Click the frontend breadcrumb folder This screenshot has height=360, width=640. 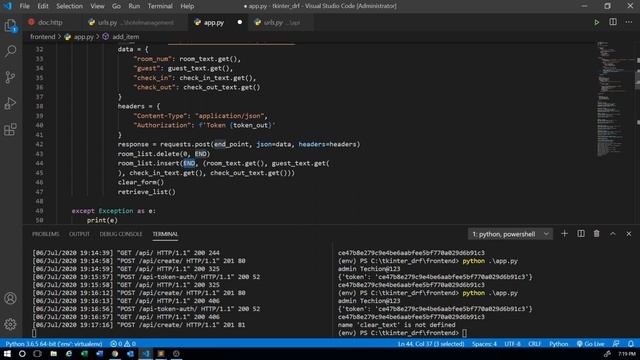[x=42, y=37]
